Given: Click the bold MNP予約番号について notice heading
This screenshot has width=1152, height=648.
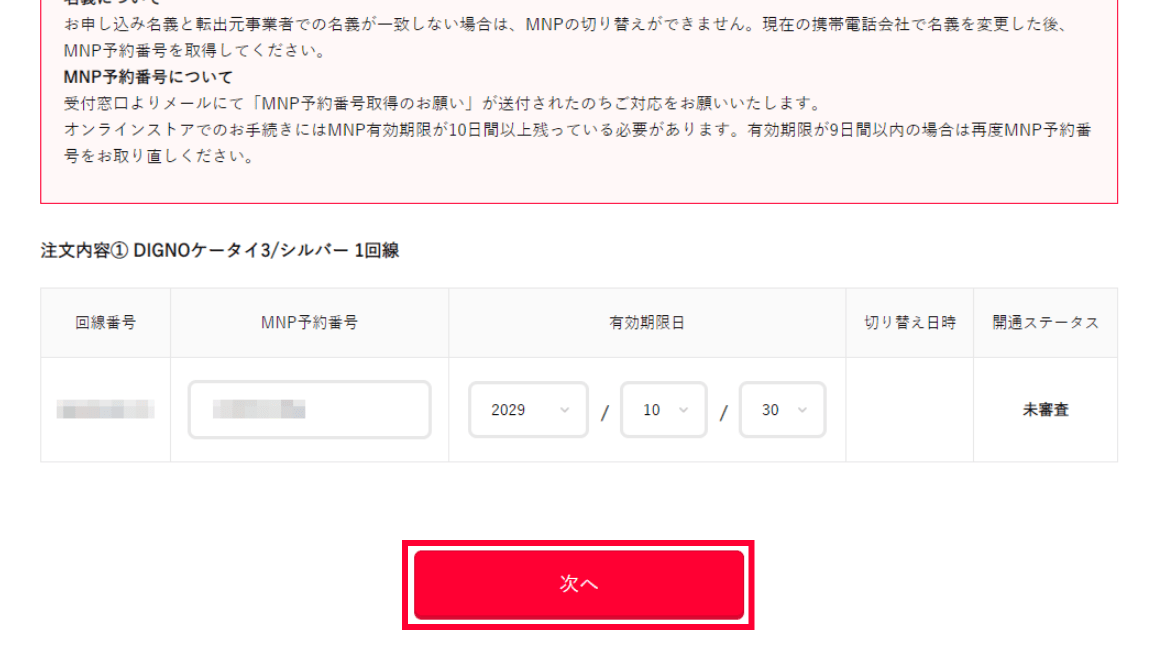Looking at the screenshot, I should [x=147, y=77].
